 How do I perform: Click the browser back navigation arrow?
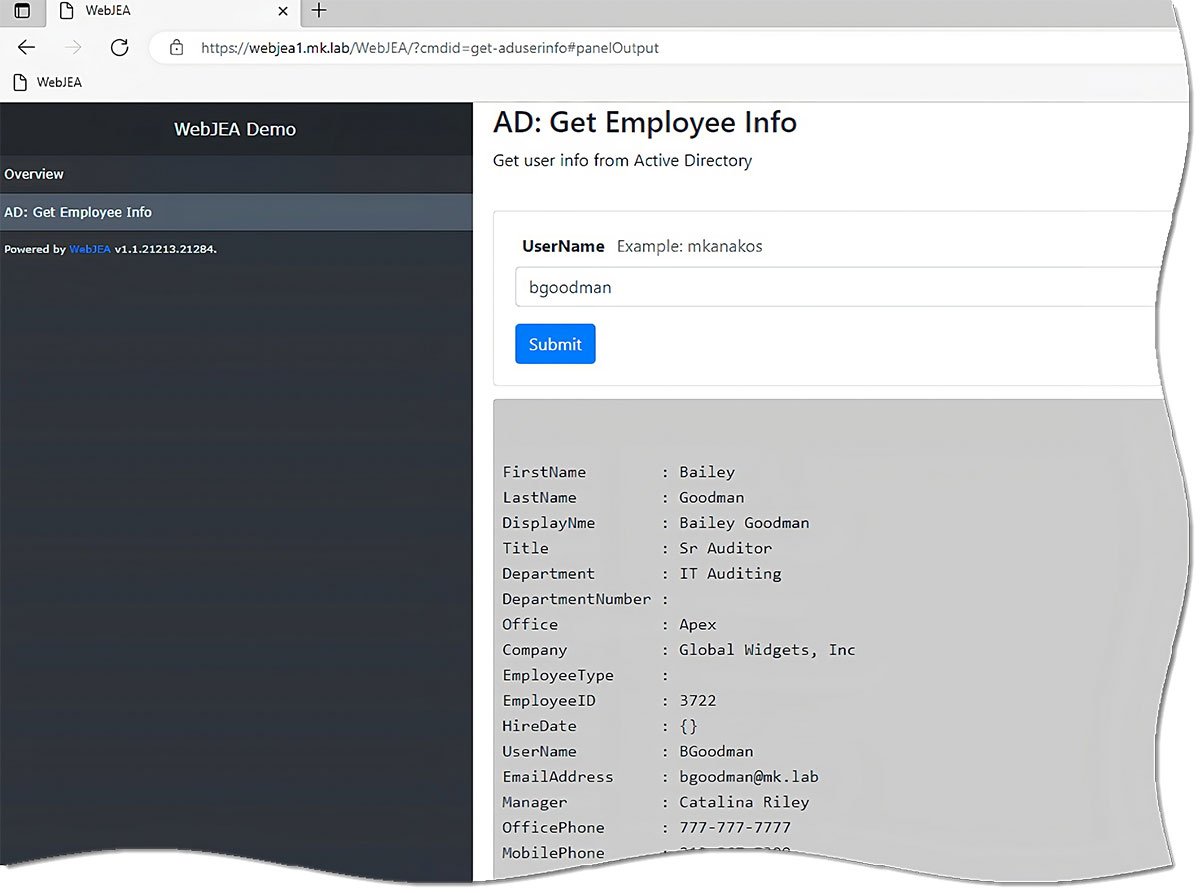coord(26,47)
